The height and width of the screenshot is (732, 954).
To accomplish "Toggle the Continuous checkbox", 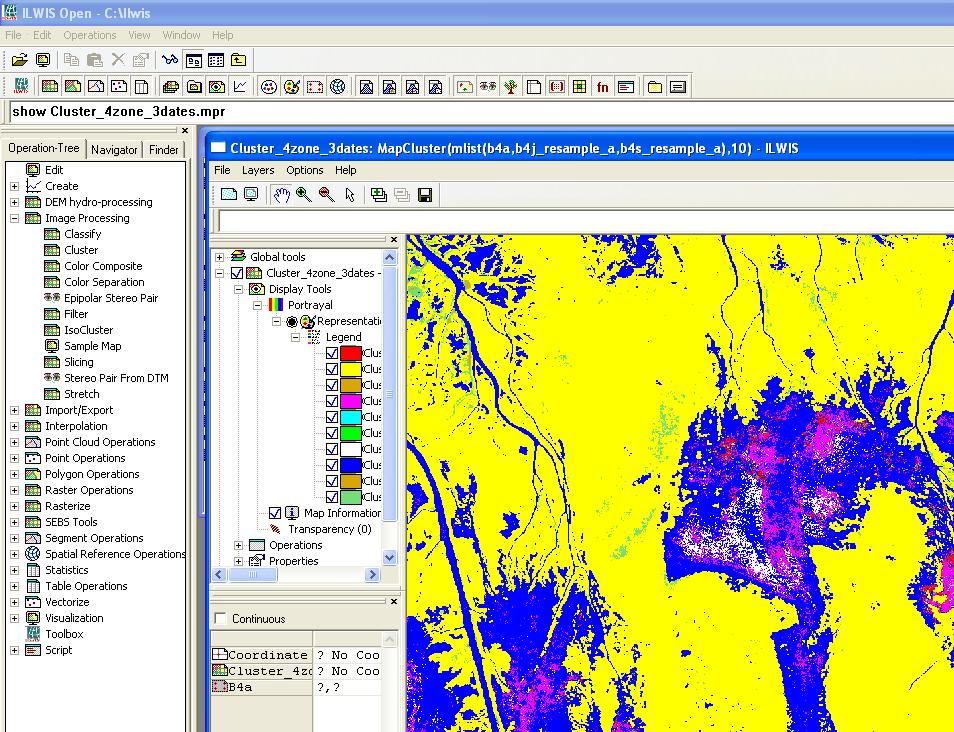I will (x=221, y=619).
